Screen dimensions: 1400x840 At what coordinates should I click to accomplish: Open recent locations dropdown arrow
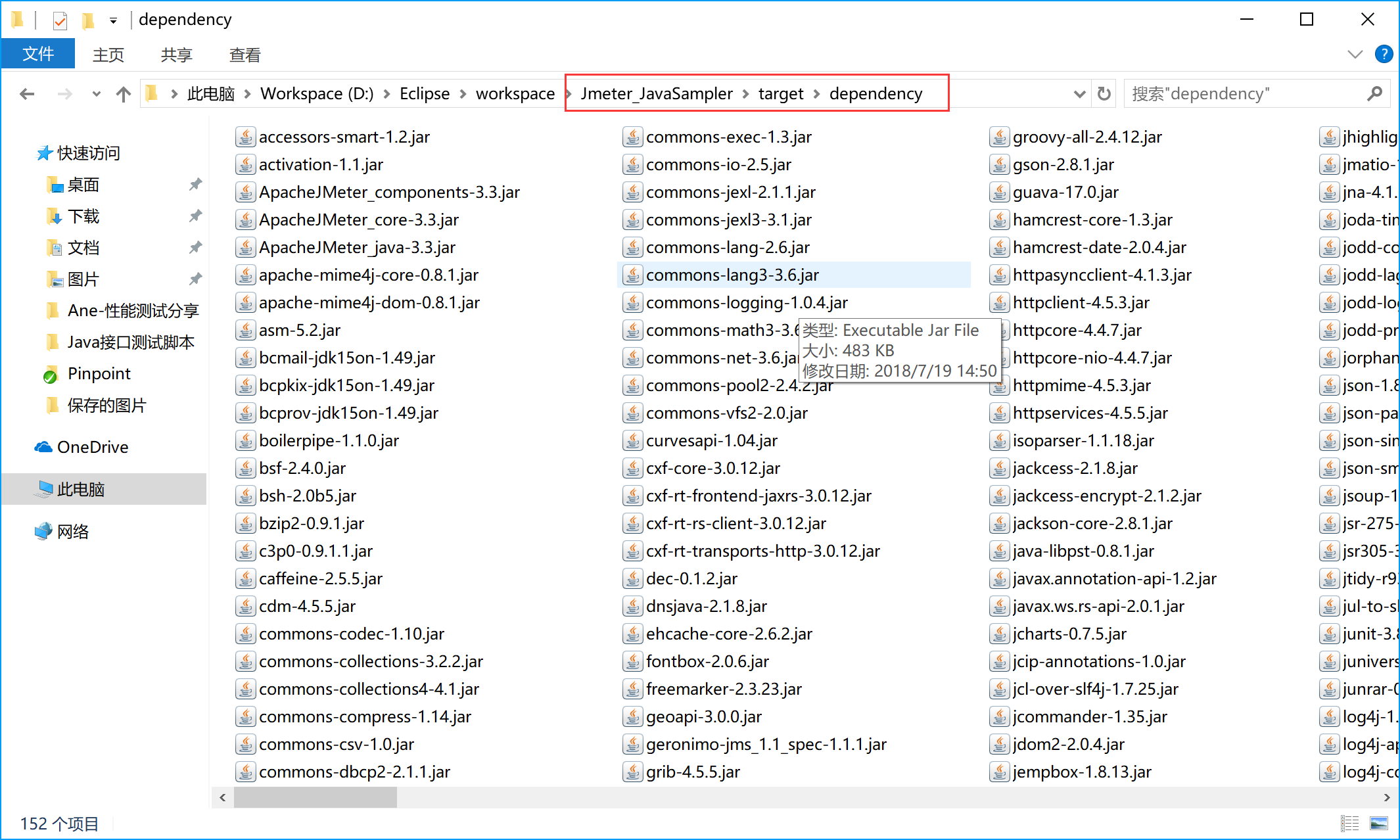click(96, 94)
